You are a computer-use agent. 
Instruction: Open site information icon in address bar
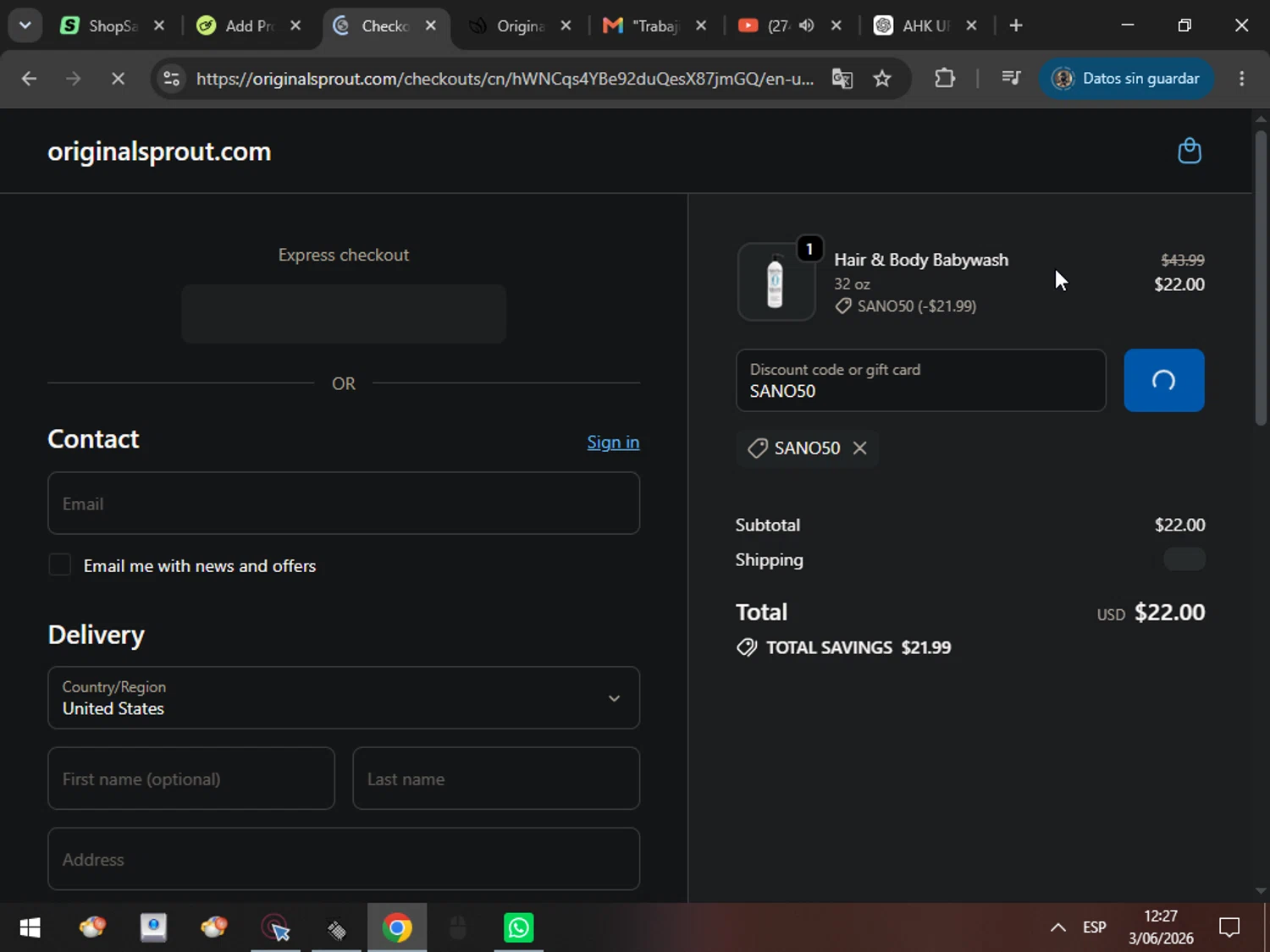coord(172,79)
